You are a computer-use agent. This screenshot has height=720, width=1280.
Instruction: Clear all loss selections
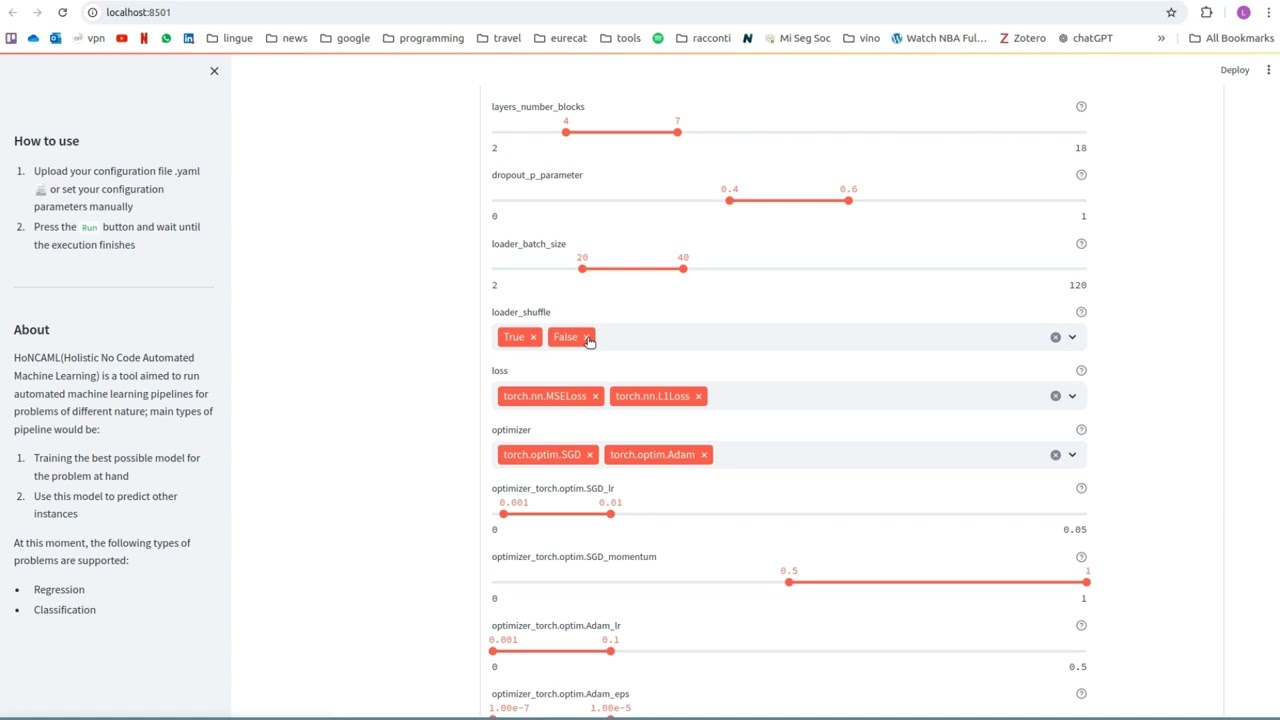[x=1055, y=396]
